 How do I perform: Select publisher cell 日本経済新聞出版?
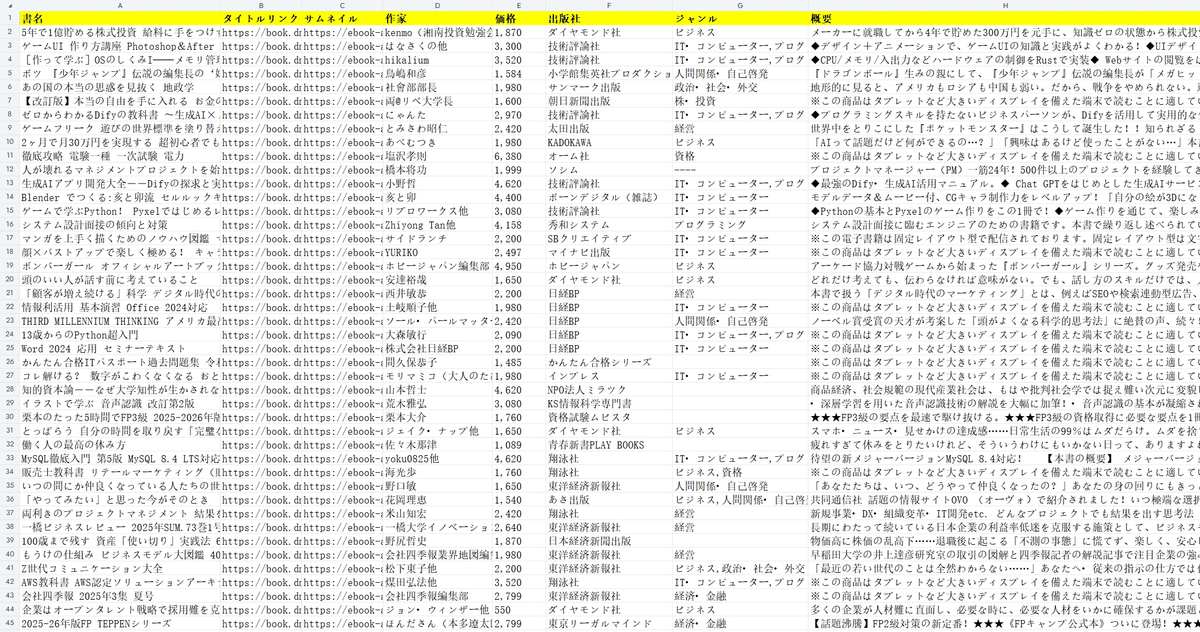[x=610, y=541]
